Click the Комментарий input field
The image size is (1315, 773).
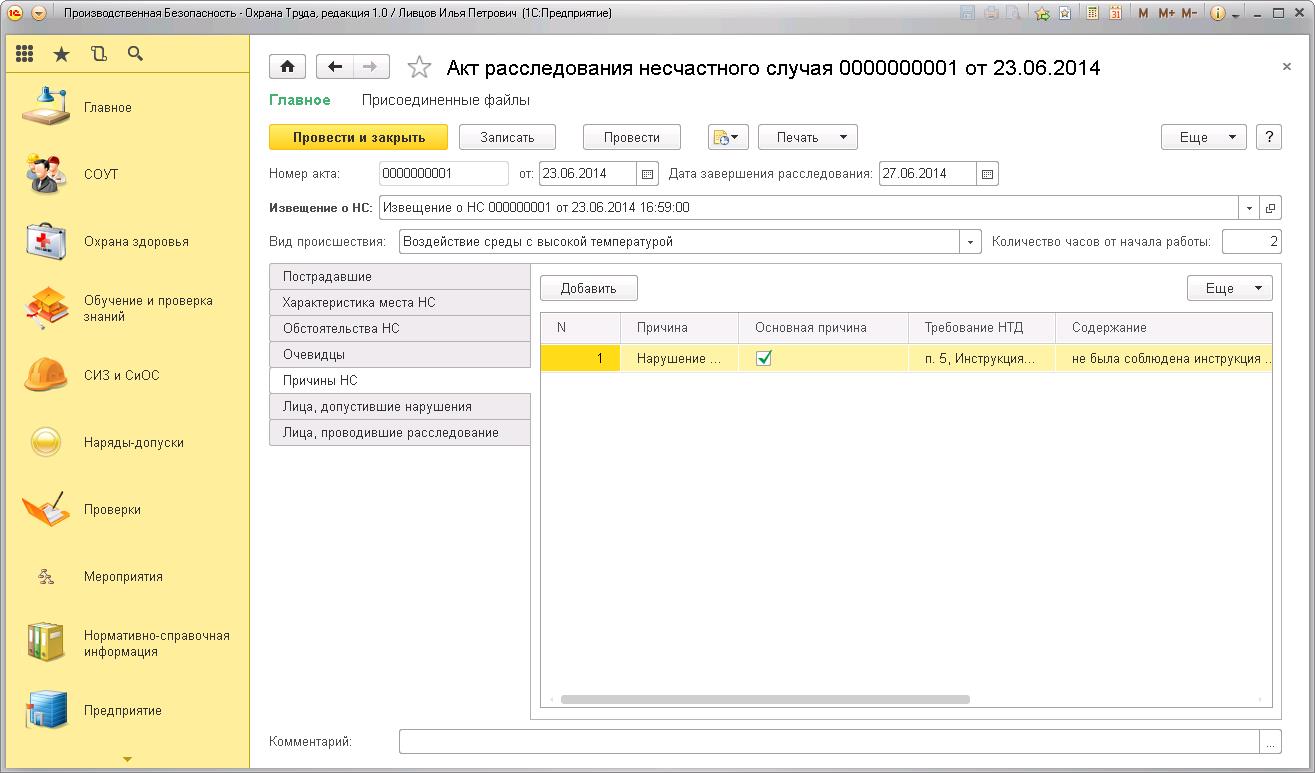pos(828,742)
